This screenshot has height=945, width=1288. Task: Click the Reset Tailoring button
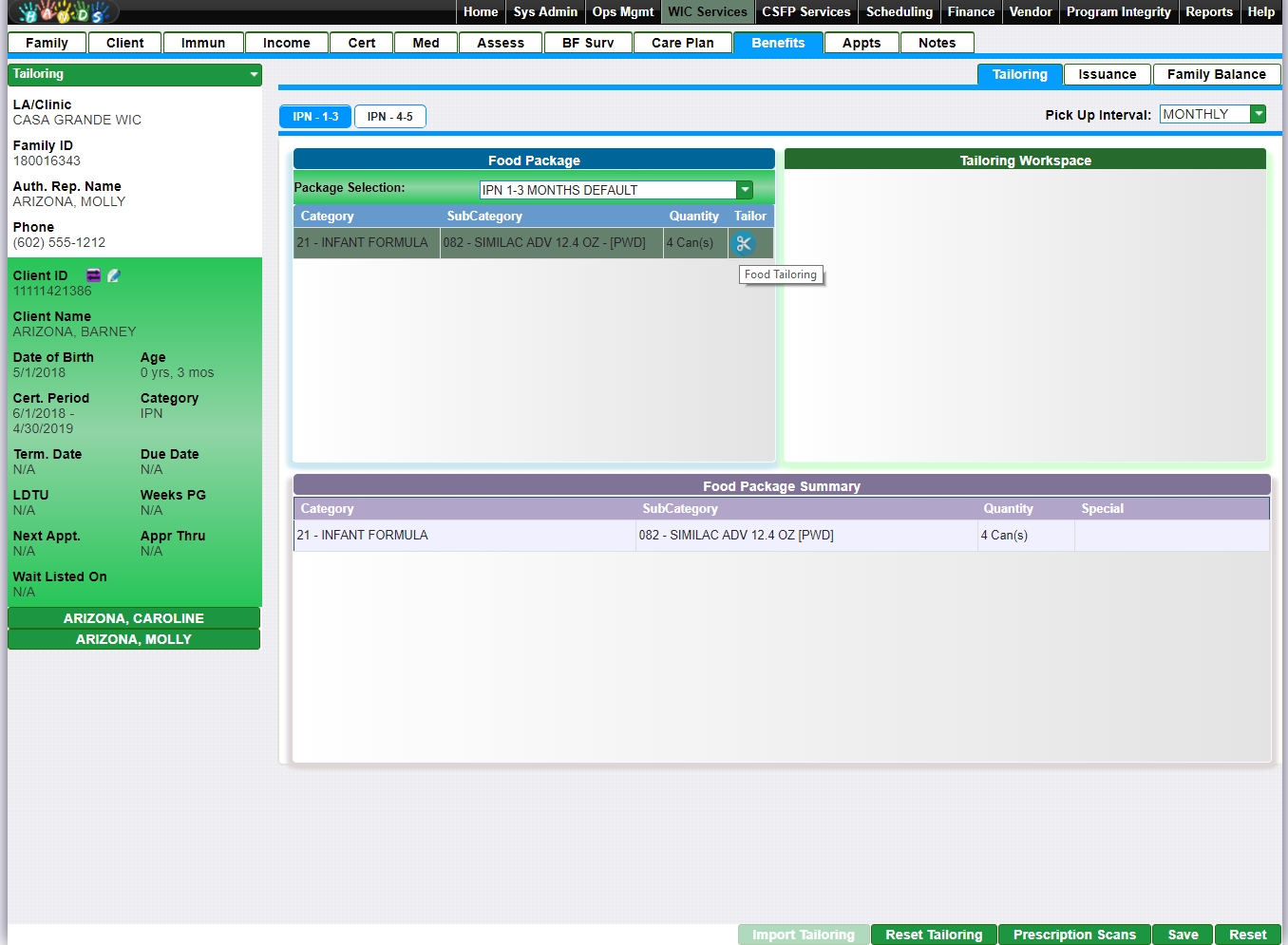pyautogui.click(x=933, y=935)
